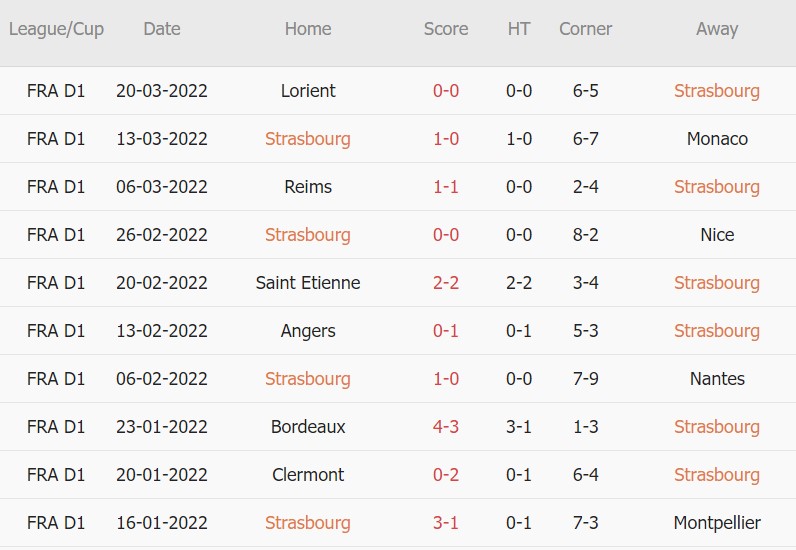Open Clermont team link
The height and width of the screenshot is (550, 796).
click(x=308, y=475)
